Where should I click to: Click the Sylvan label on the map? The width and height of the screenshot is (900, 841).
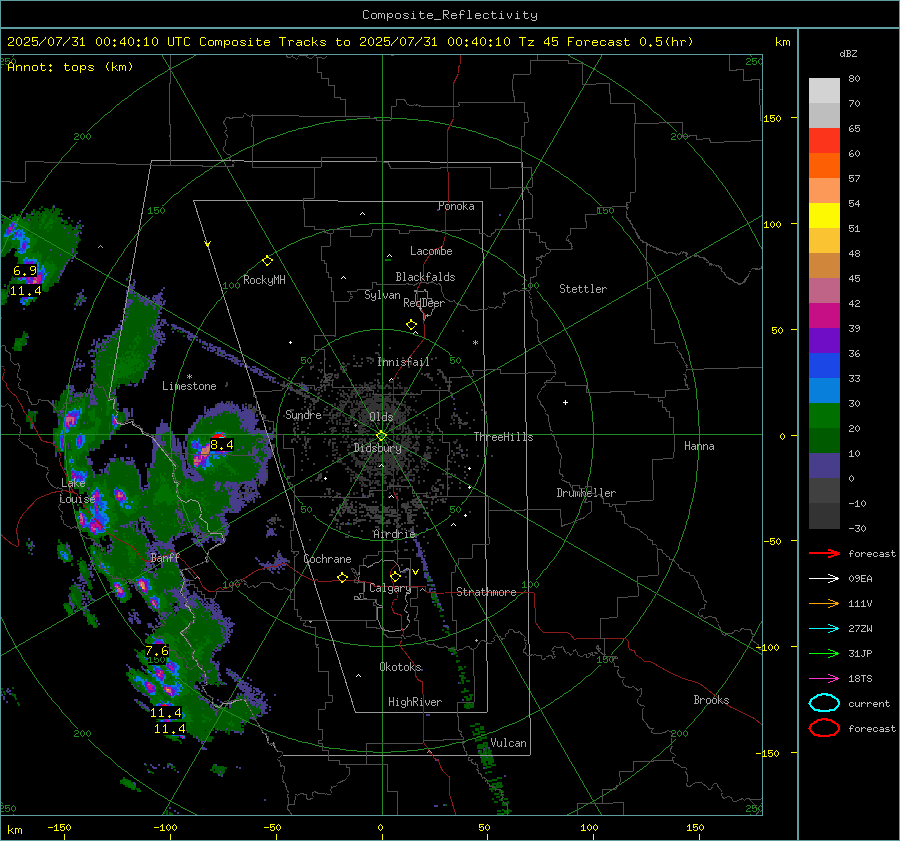(382, 295)
